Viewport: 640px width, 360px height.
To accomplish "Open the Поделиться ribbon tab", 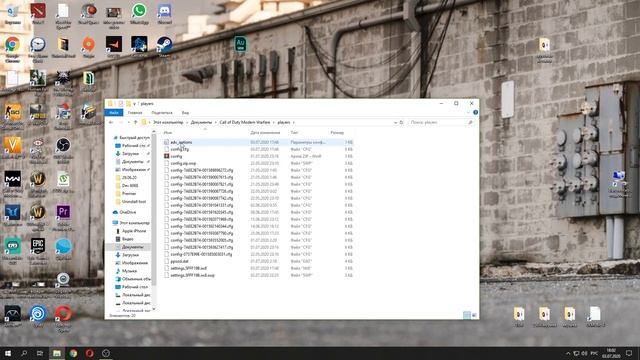I will [162, 112].
